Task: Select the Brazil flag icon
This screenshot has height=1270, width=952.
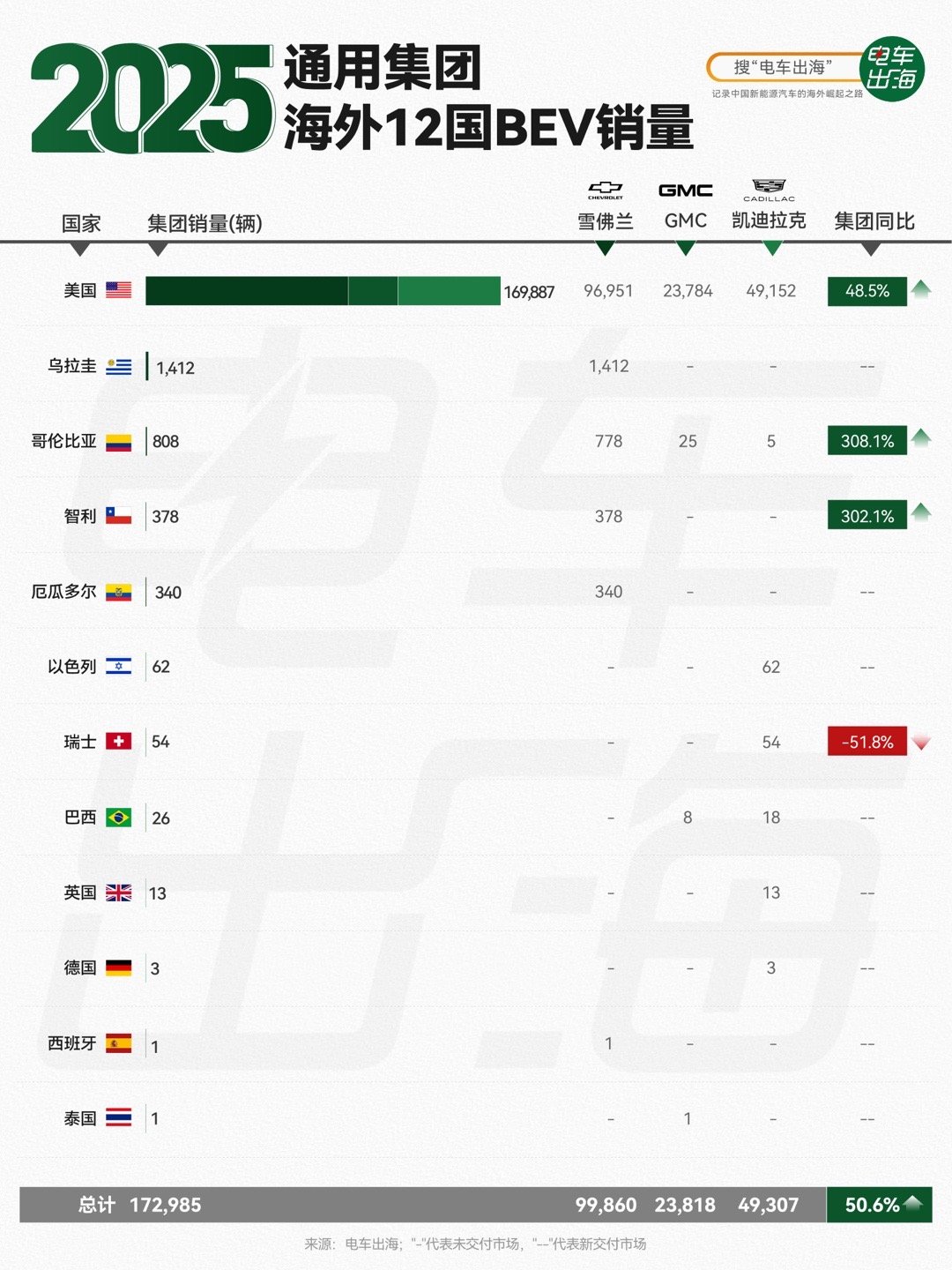Action: pyautogui.click(x=119, y=818)
